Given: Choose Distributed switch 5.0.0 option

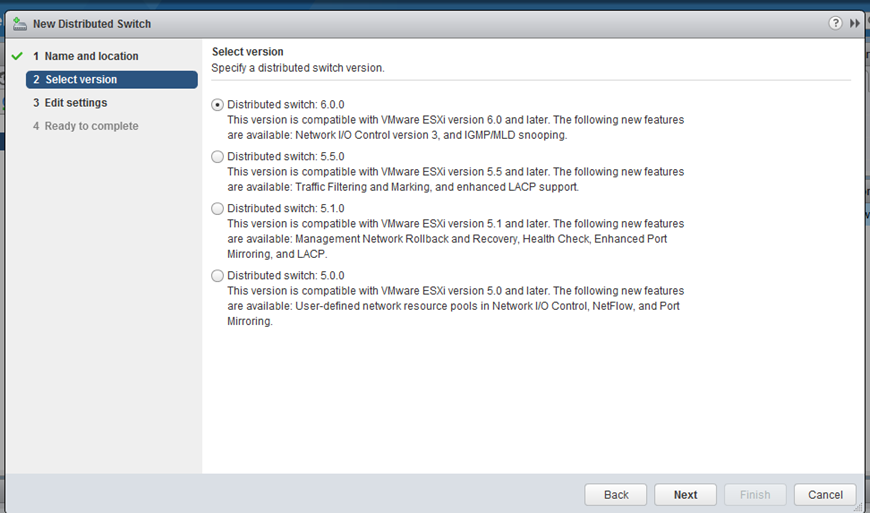Looking at the screenshot, I should coord(218,276).
